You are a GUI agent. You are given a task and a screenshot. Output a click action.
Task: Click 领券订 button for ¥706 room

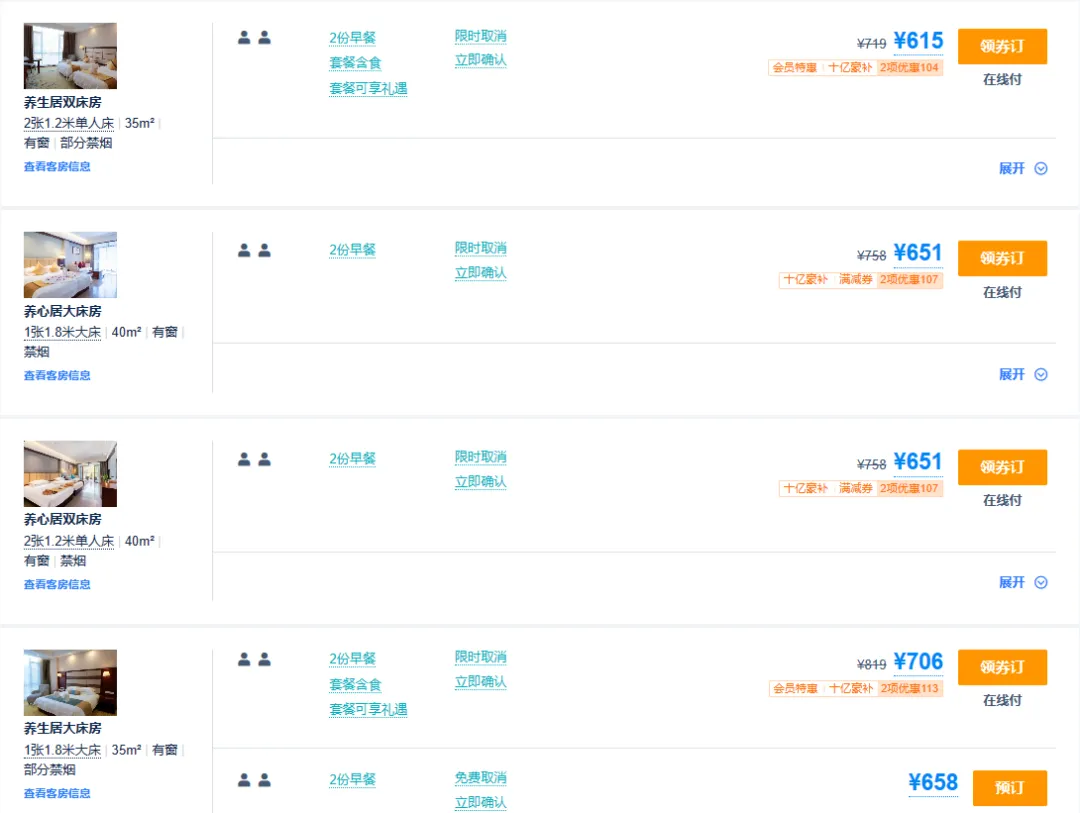pos(1002,667)
